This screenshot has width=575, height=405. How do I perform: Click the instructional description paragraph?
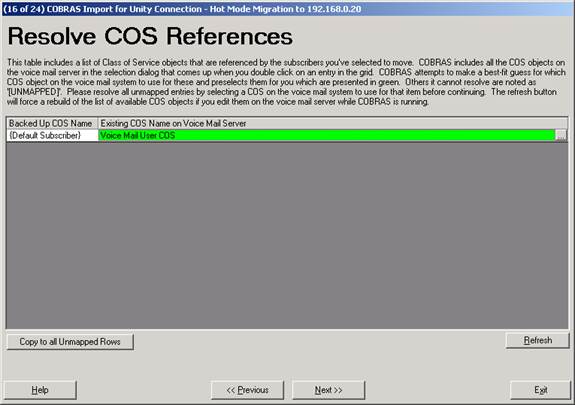click(286, 82)
